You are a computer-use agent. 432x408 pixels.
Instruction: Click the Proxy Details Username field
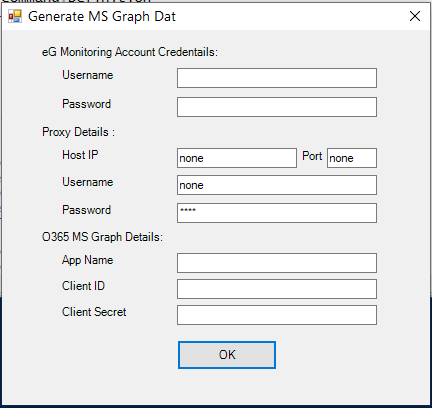coord(277,185)
